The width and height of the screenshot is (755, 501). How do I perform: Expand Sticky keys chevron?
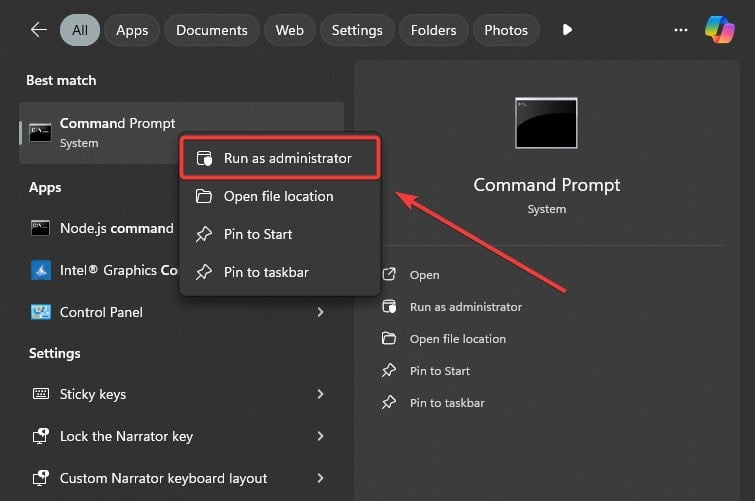coord(321,394)
